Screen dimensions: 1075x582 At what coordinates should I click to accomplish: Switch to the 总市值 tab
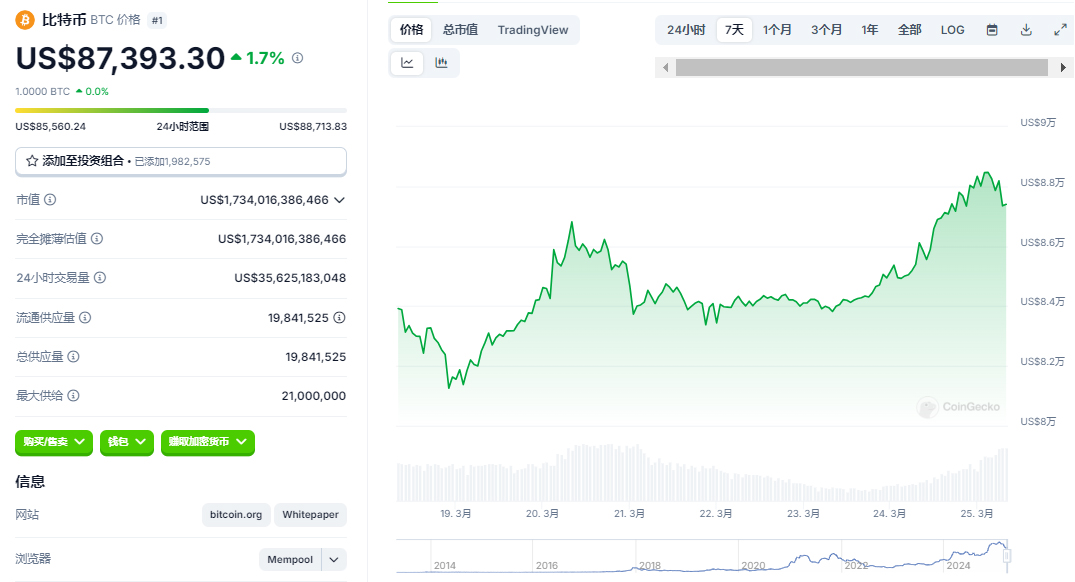coord(460,30)
